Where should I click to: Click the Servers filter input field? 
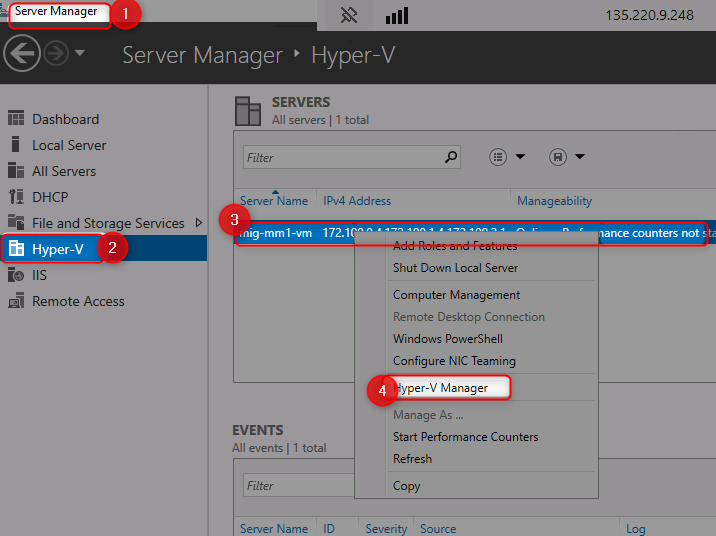[352, 158]
